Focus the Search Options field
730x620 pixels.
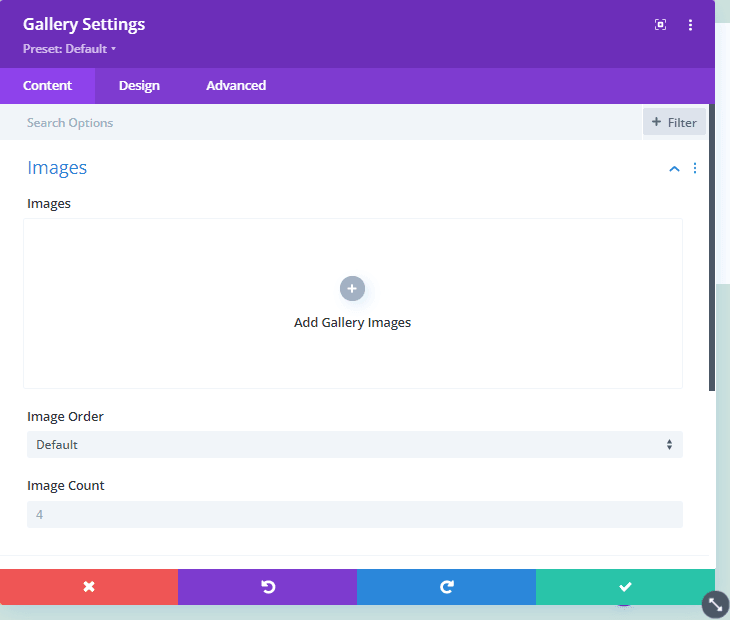[x=320, y=123]
